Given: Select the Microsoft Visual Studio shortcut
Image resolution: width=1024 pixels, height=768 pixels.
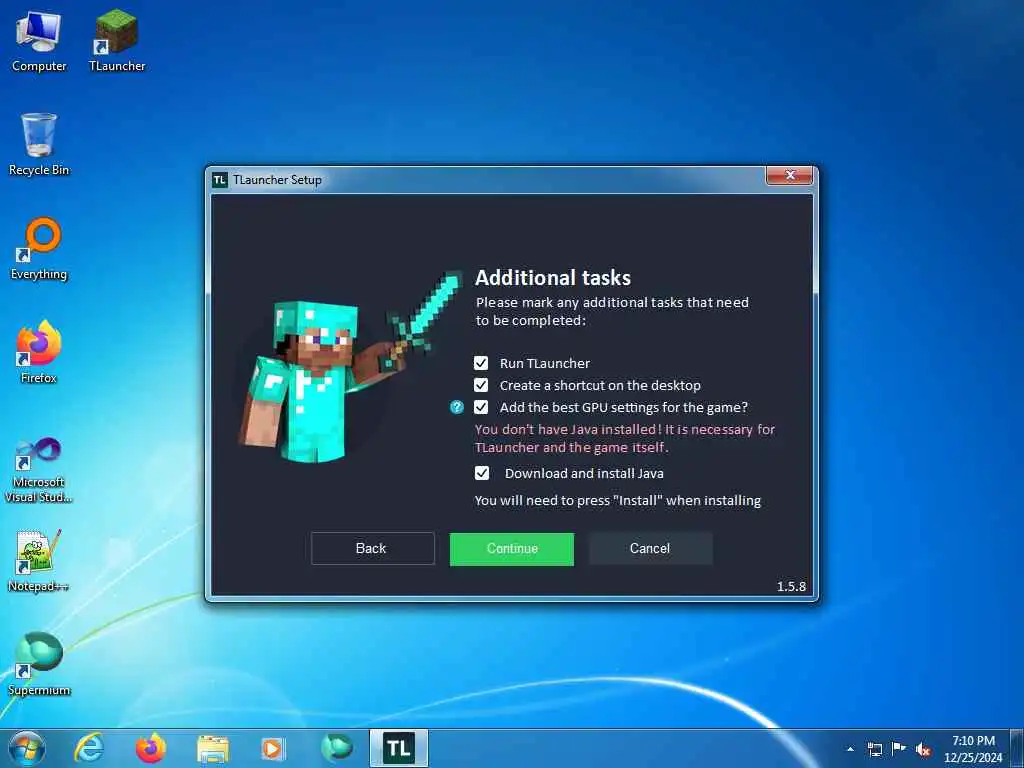Looking at the screenshot, I should tap(39, 470).
